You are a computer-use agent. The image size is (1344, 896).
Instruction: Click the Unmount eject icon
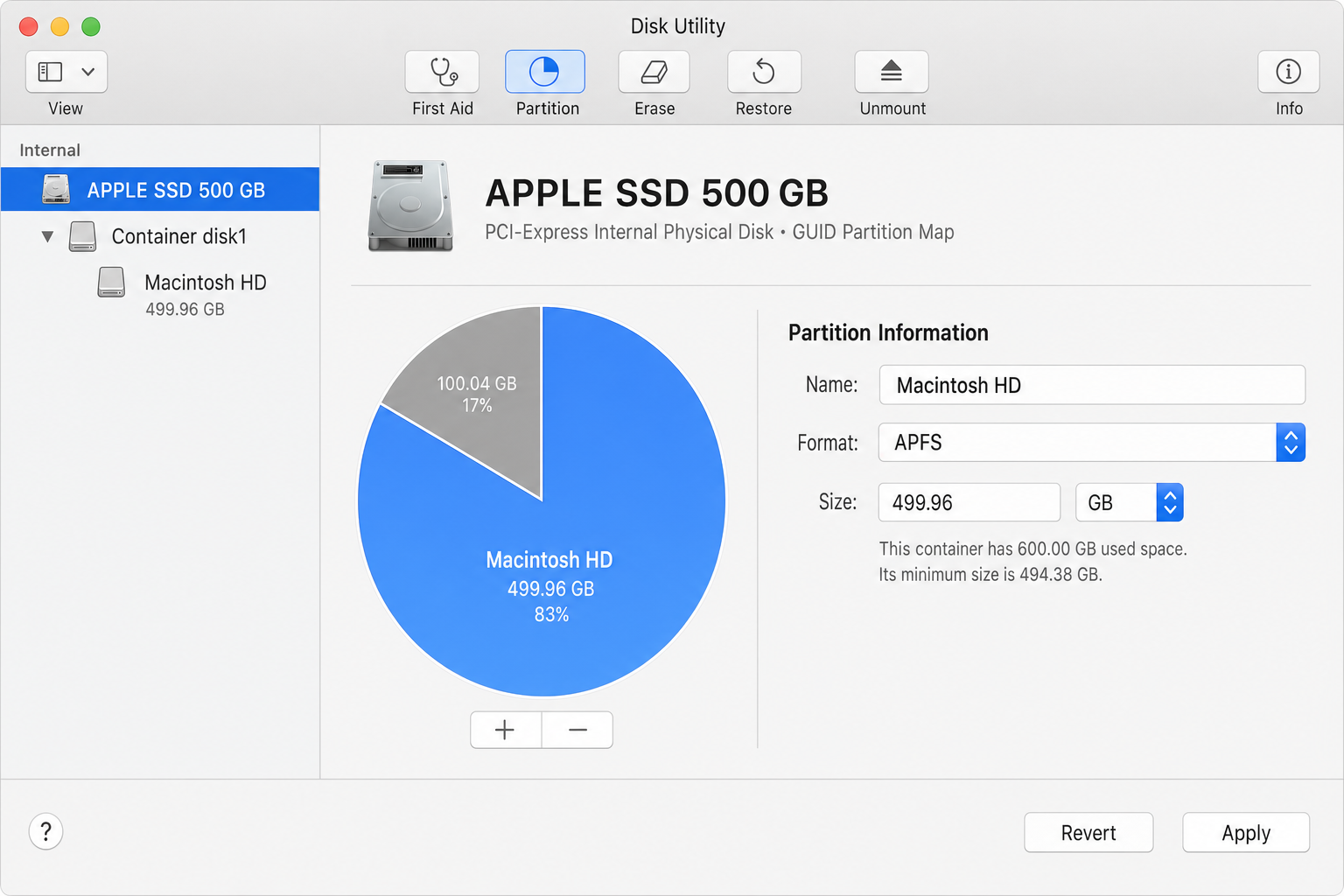click(892, 72)
